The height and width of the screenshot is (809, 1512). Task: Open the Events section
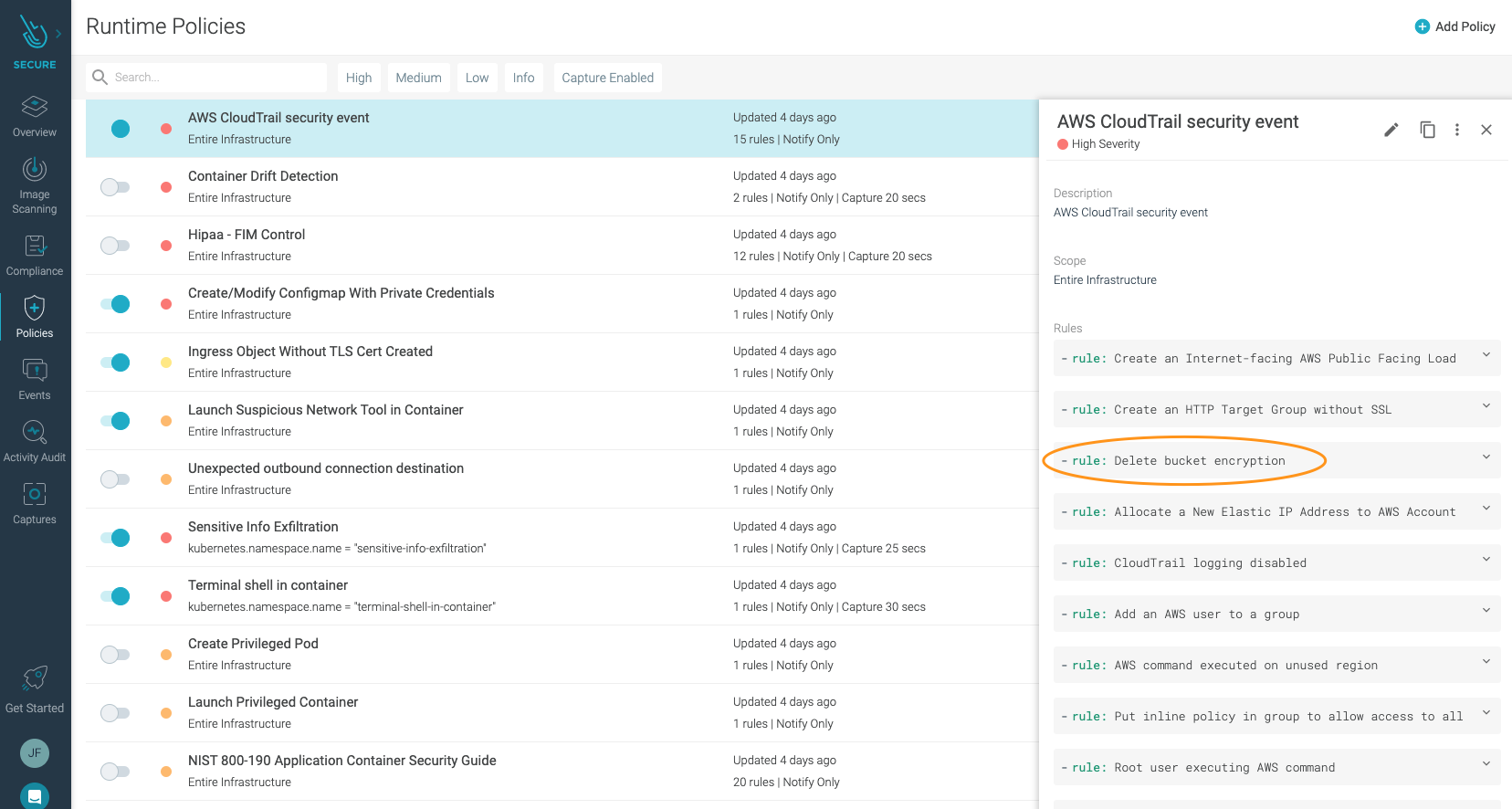pos(35,380)
